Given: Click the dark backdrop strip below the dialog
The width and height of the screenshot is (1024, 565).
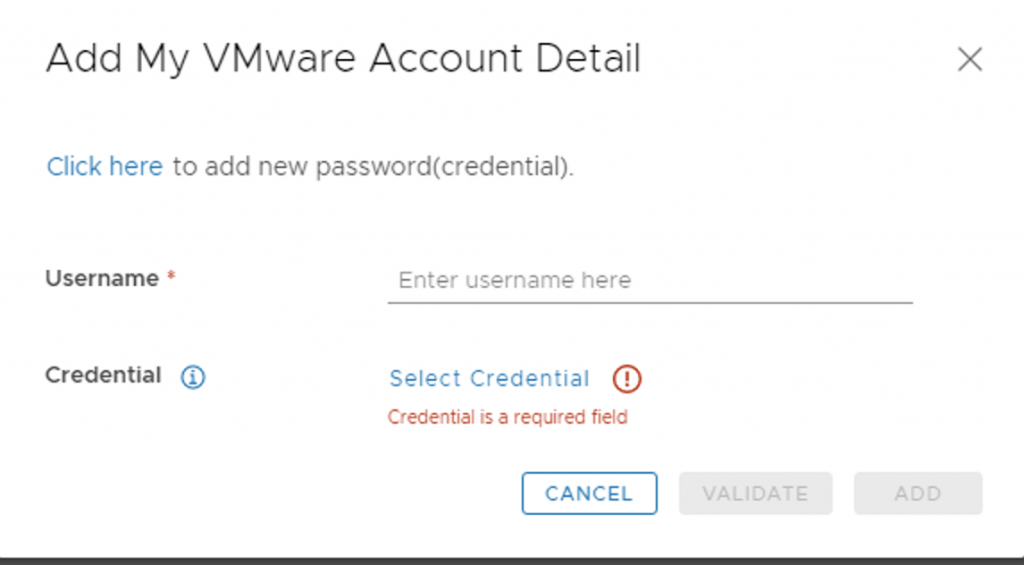Looking at the screenshot, I should coord(512,560).
